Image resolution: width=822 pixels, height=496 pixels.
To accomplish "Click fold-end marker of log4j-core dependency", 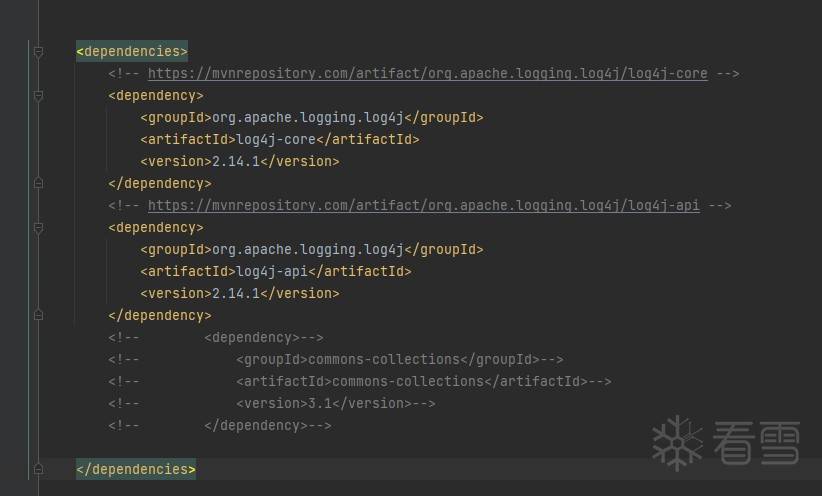I will click(38, 183).
